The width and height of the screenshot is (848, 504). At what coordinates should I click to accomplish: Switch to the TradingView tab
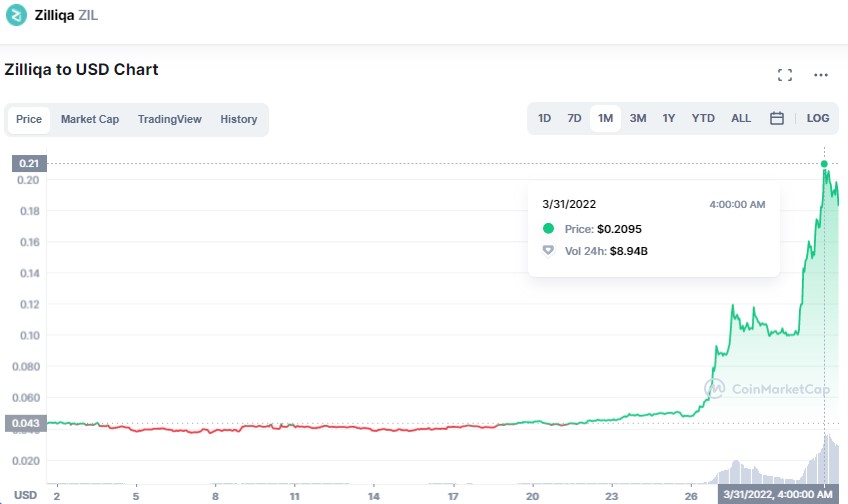tap(170, 120)
